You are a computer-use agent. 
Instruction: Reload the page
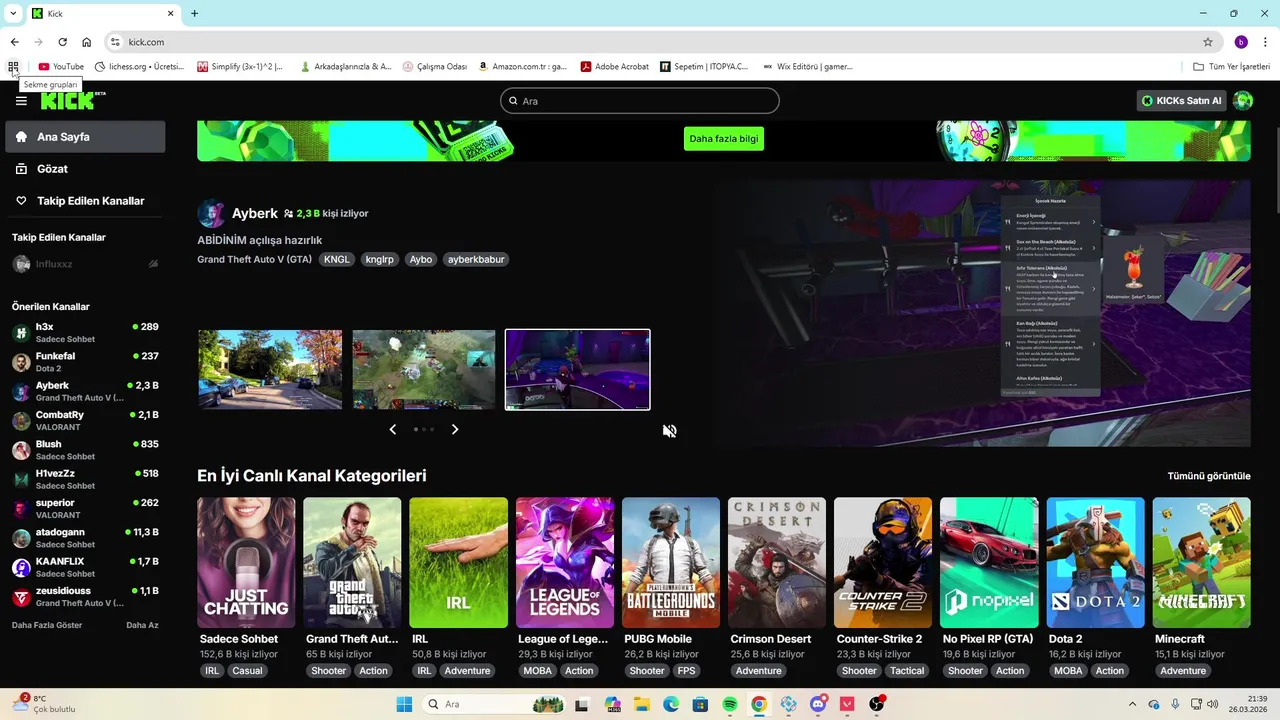click(x=62, y=42)
